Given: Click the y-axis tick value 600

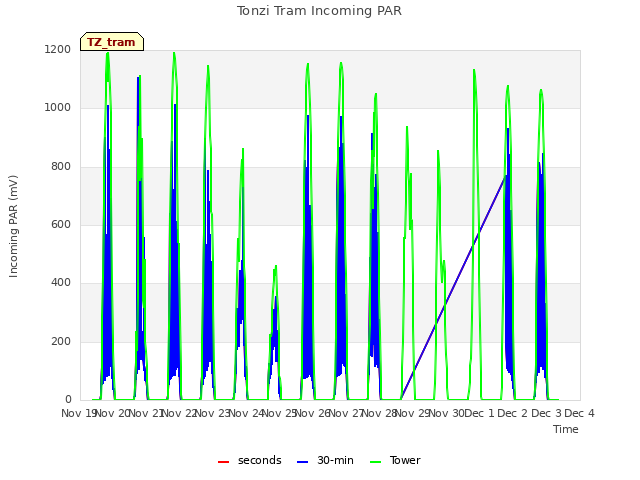Looking at the screenshot, I should click(61, 224).
